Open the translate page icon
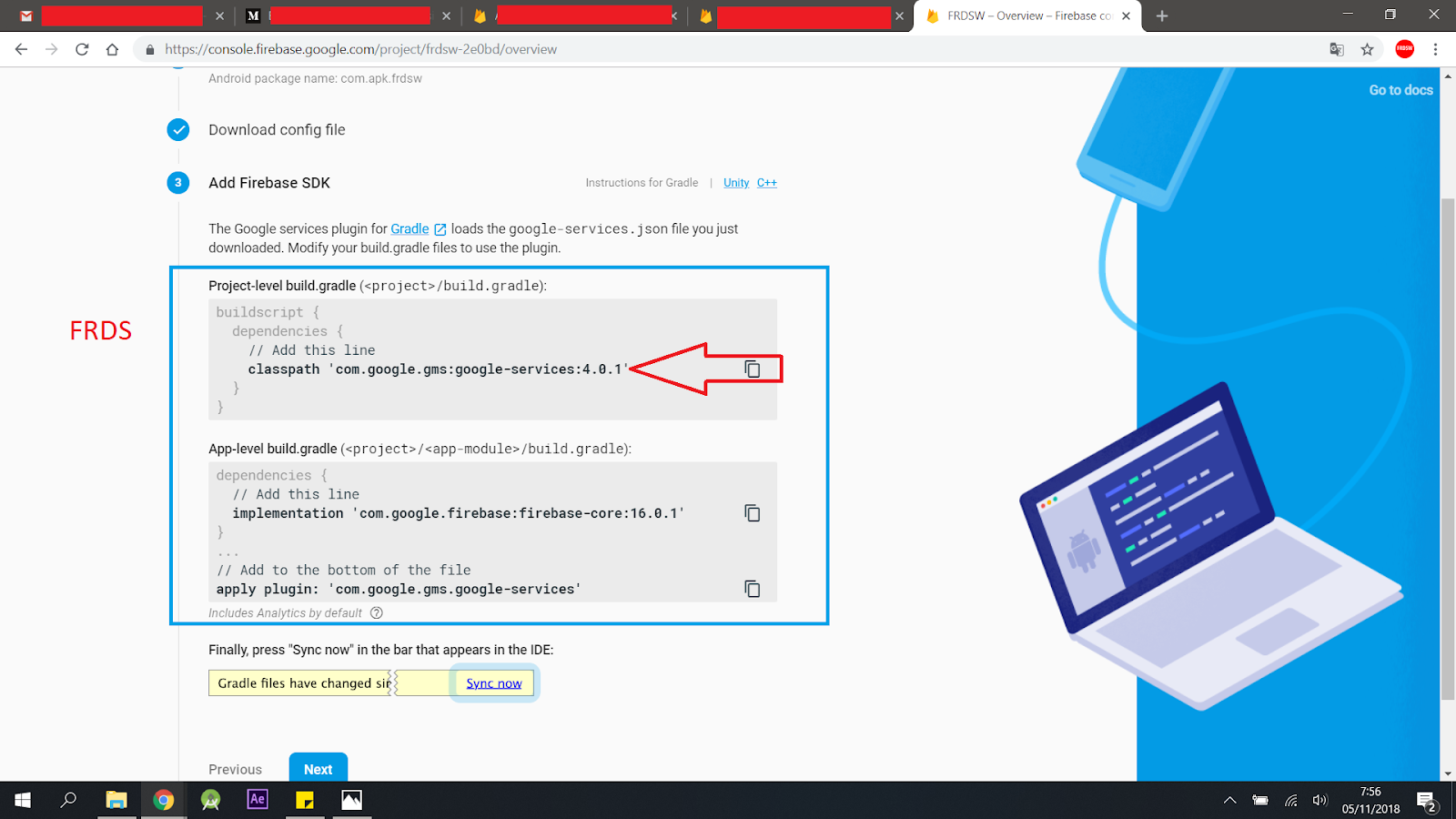Image resolution: width=1456 pixels, height=819 pixels. pyautogui.click(x=1336, y=49)
